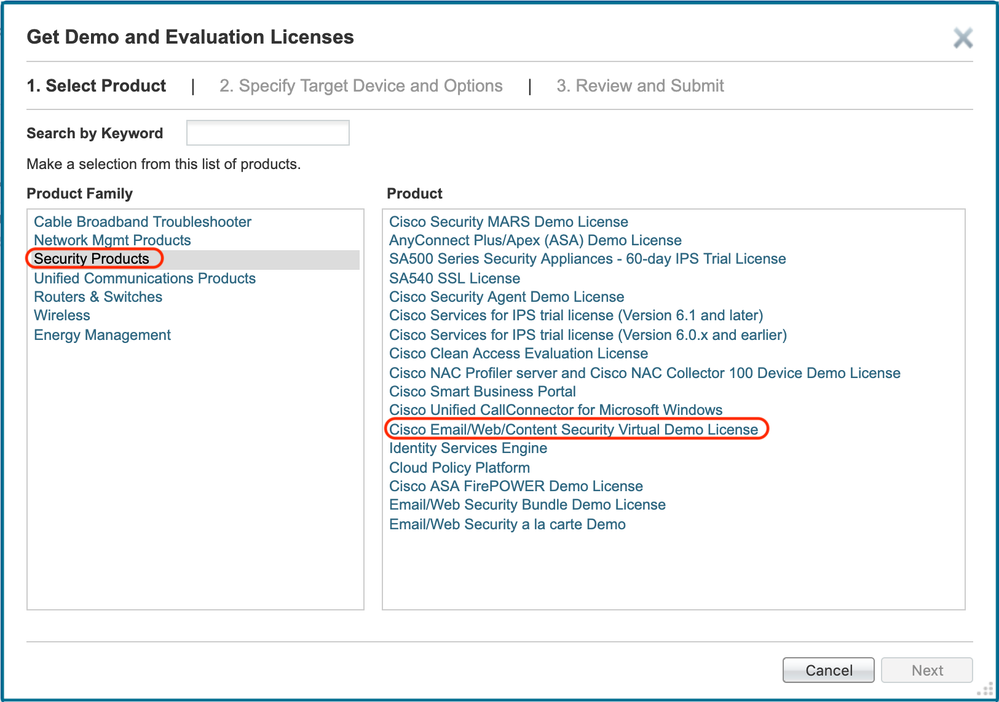Select Routers & Switches family
The height and width of the screenshot is (702, 999).
coord(98,297)
